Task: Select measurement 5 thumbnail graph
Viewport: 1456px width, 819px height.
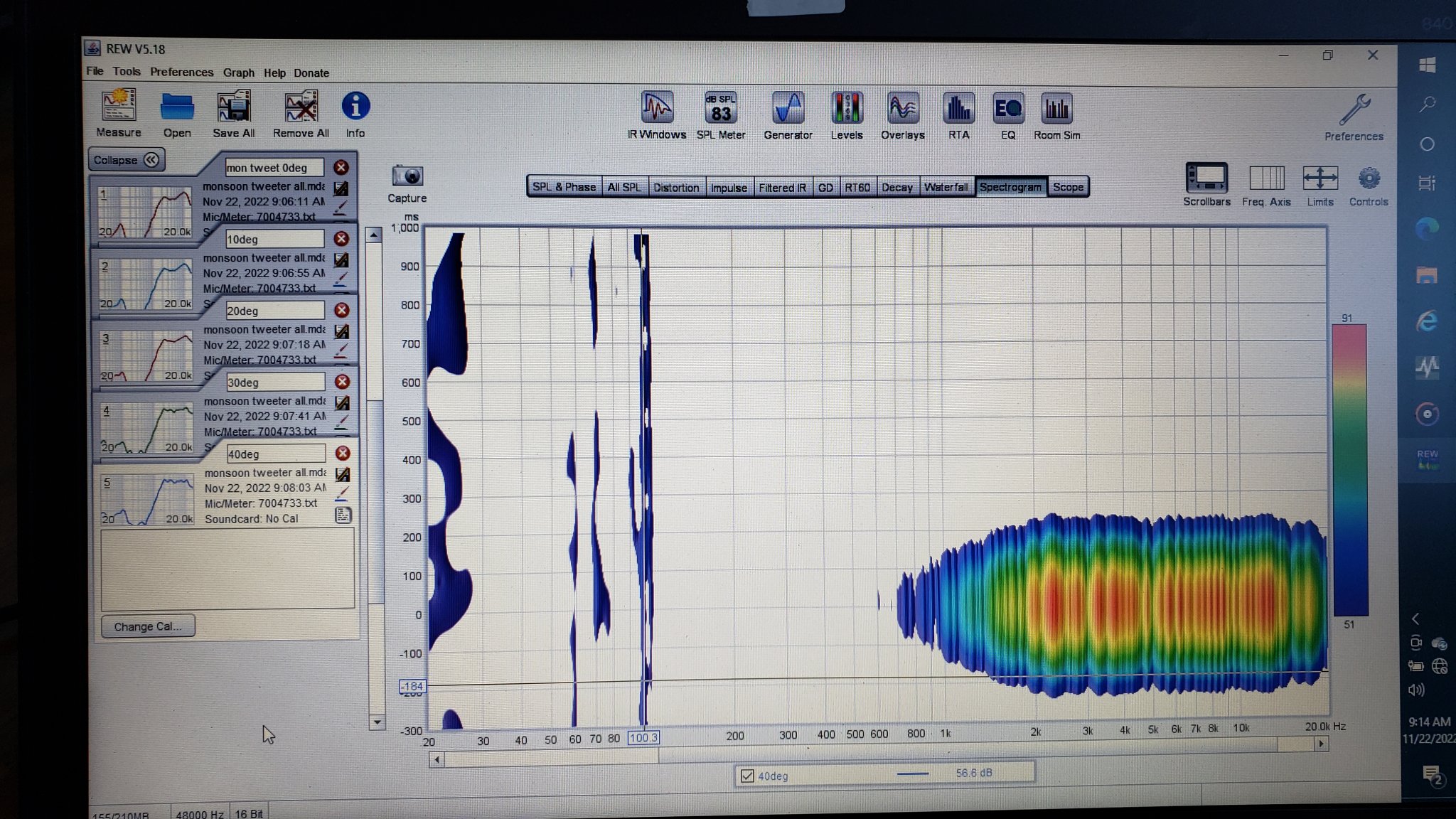Action: click(x=147, y=500)
